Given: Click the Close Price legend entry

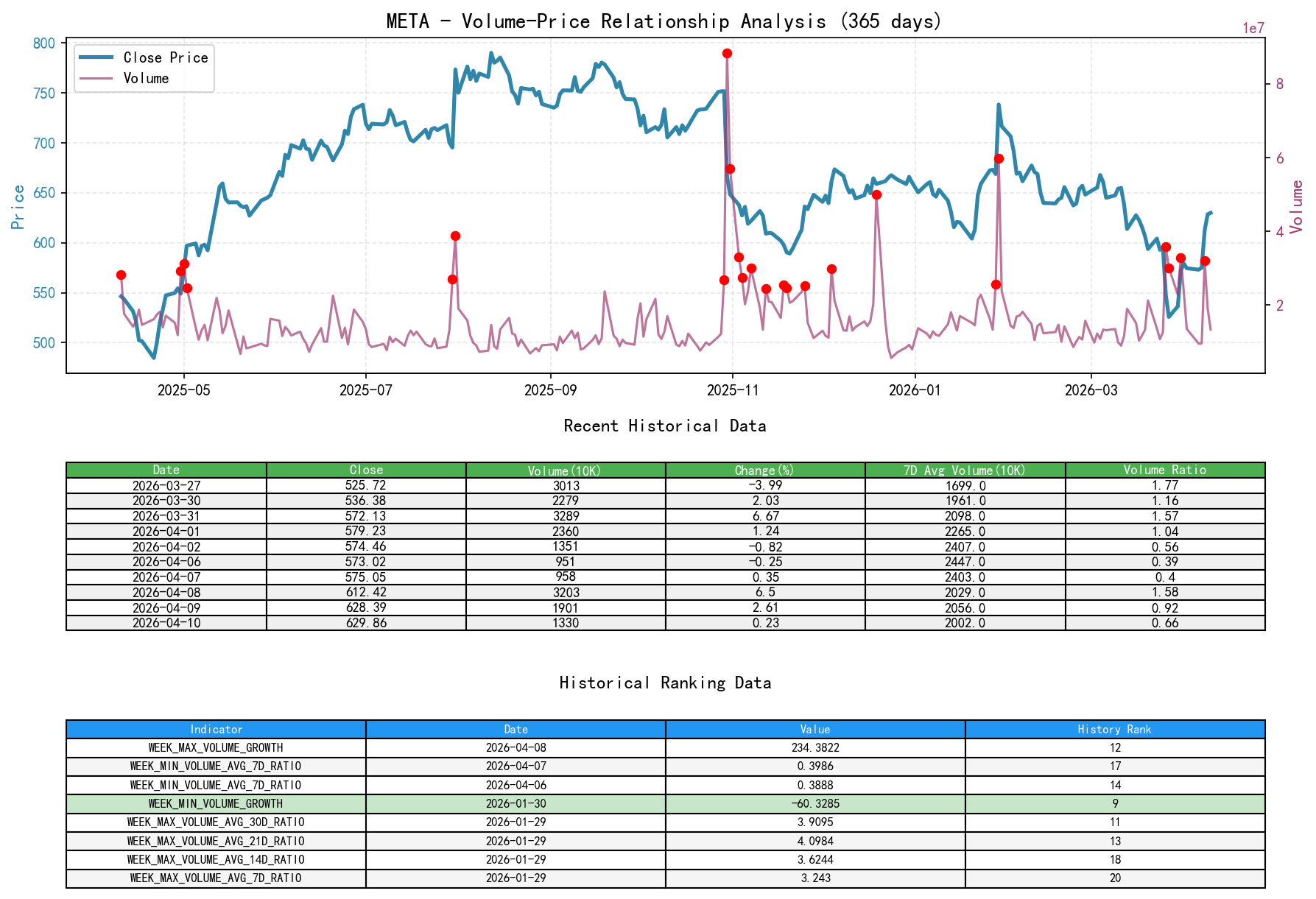Looking at the screenshot, I should click(x=144, y=57).
